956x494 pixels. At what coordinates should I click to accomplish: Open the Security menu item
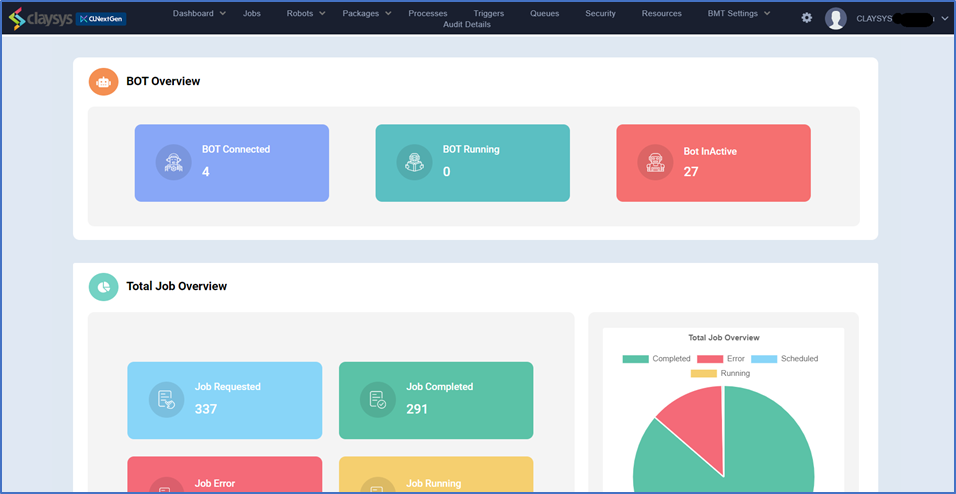point(601,13)
